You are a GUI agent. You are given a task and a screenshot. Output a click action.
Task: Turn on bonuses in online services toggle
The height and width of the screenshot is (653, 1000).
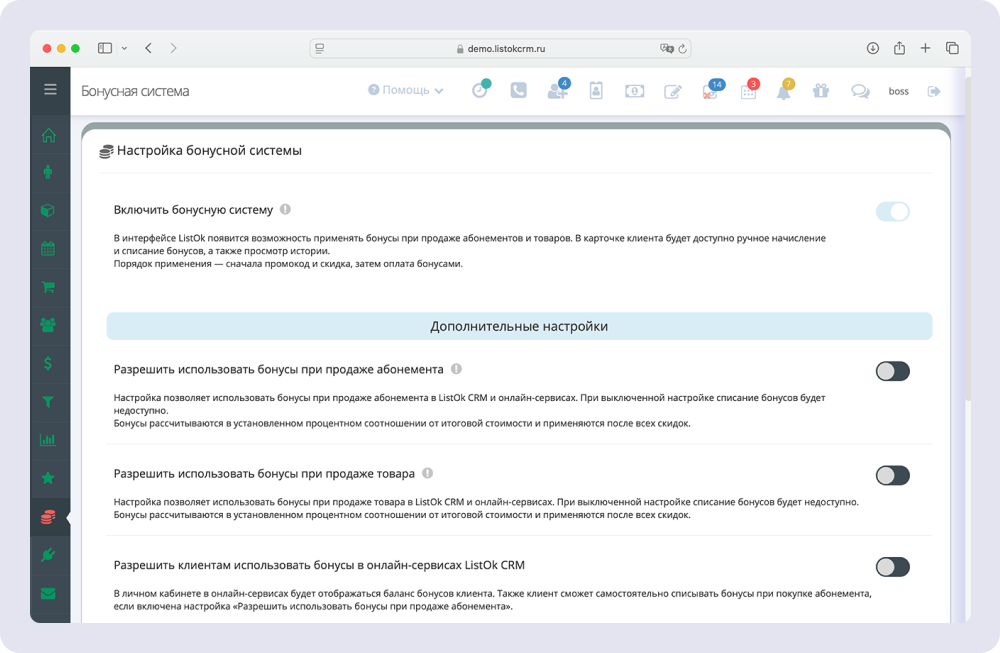[892, 567]
